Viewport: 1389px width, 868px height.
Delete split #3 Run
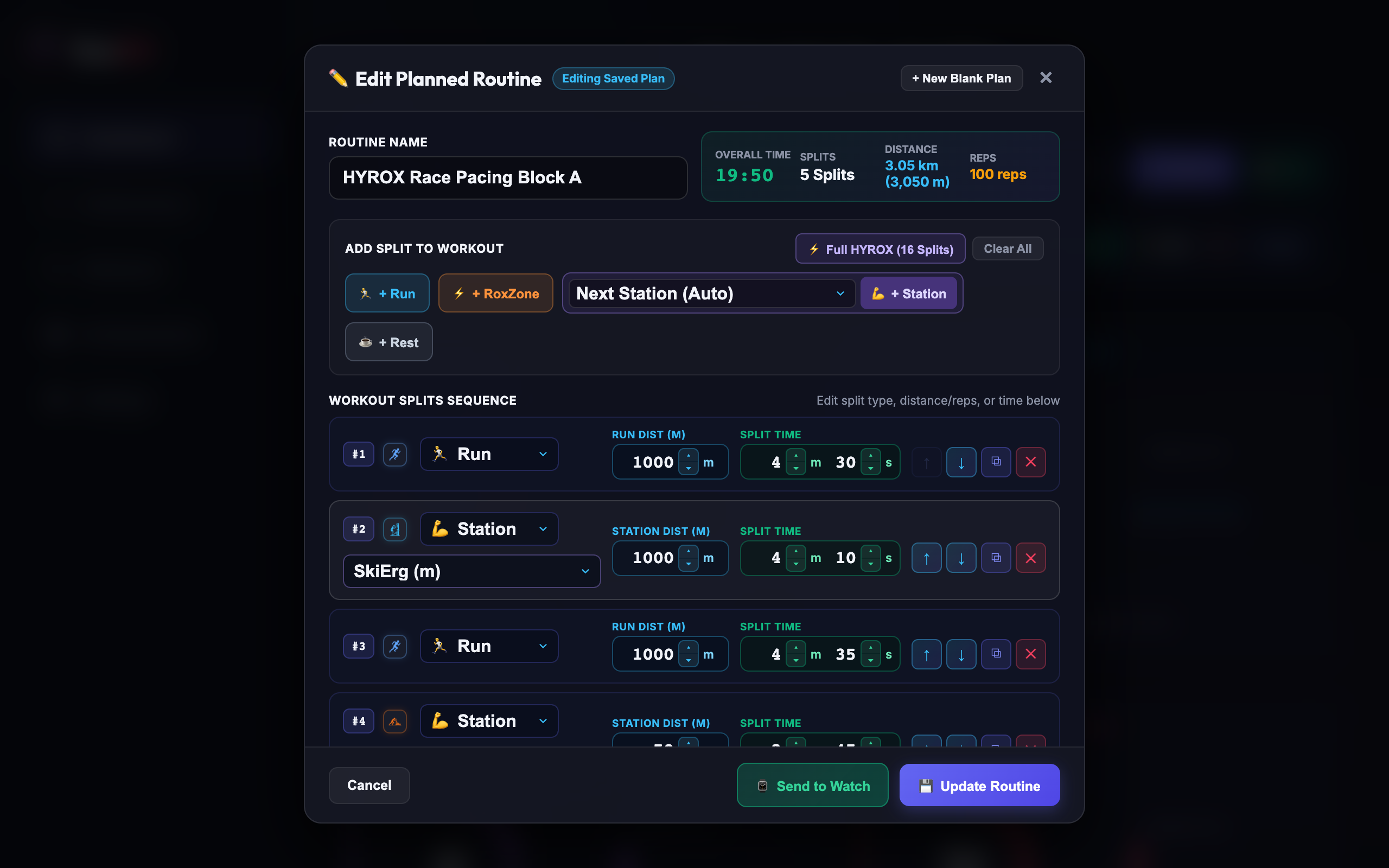pos(1030,654)
